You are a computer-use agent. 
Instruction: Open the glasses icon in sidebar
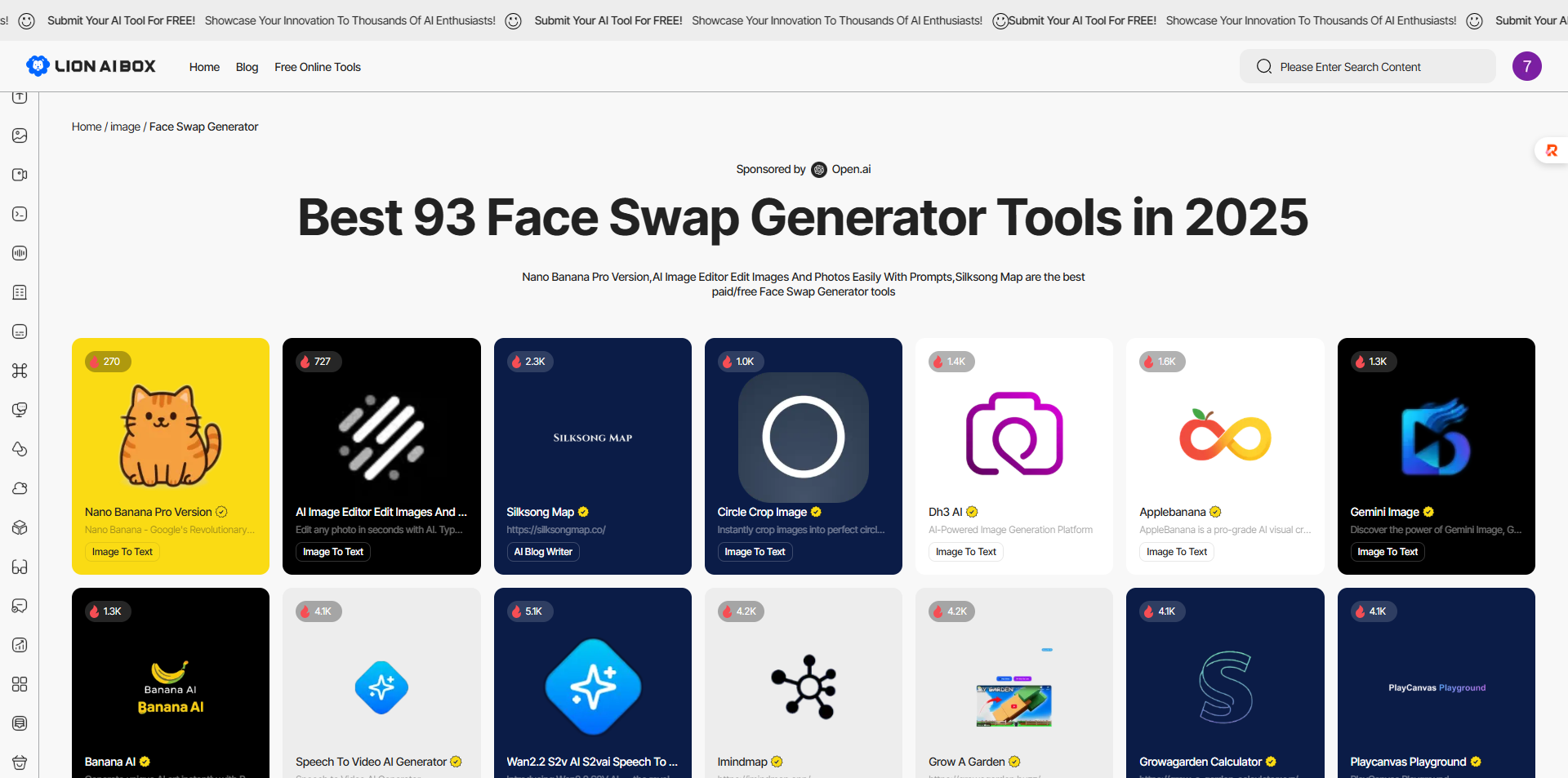20,567
